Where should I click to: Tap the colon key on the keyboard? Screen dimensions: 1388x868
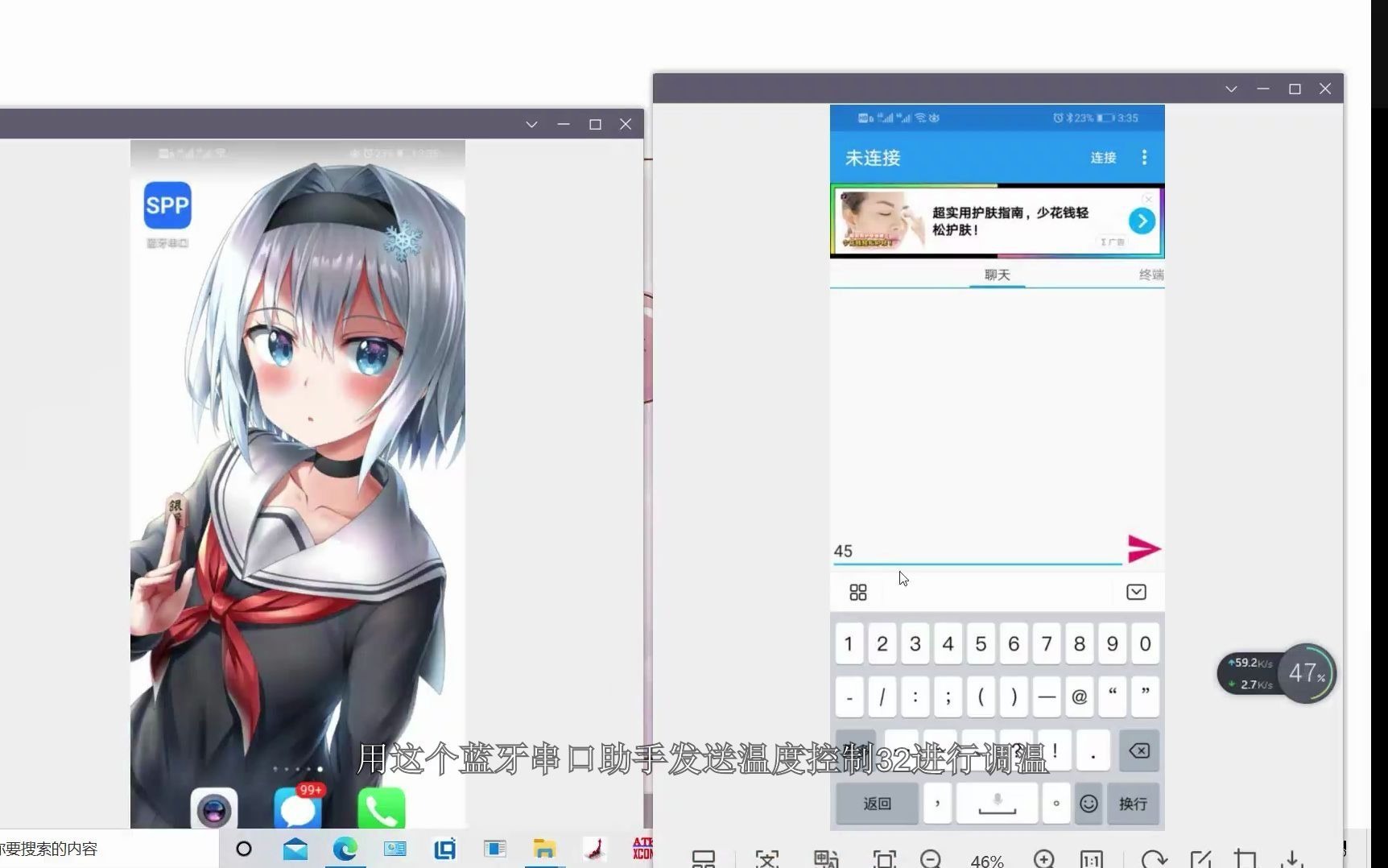click(915, 696)
